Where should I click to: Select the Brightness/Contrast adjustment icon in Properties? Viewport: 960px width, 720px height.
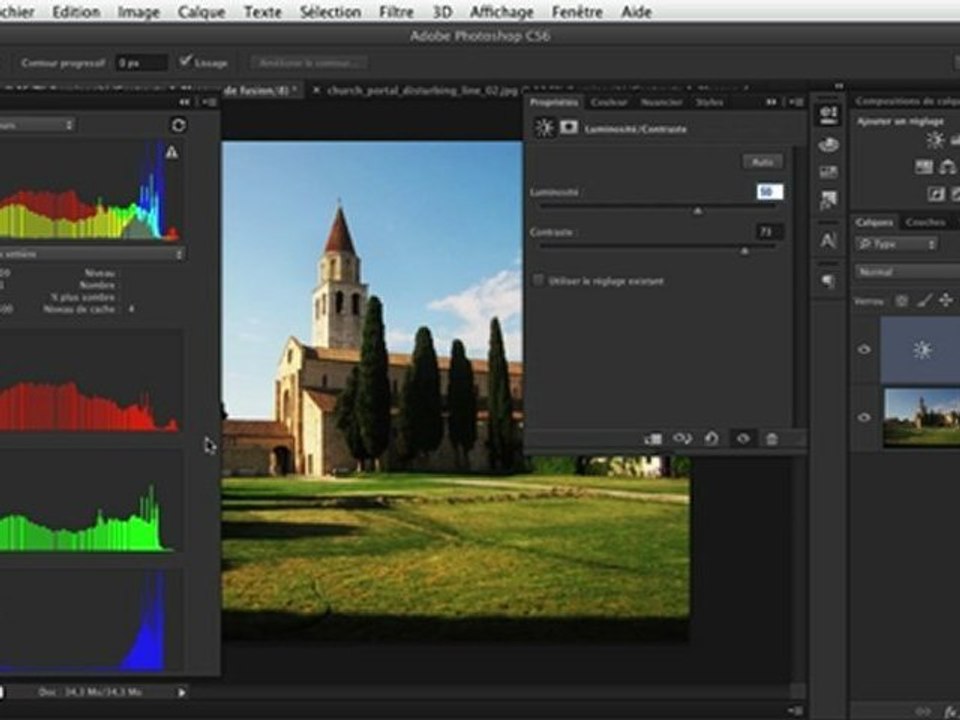[x=544, y=128]
